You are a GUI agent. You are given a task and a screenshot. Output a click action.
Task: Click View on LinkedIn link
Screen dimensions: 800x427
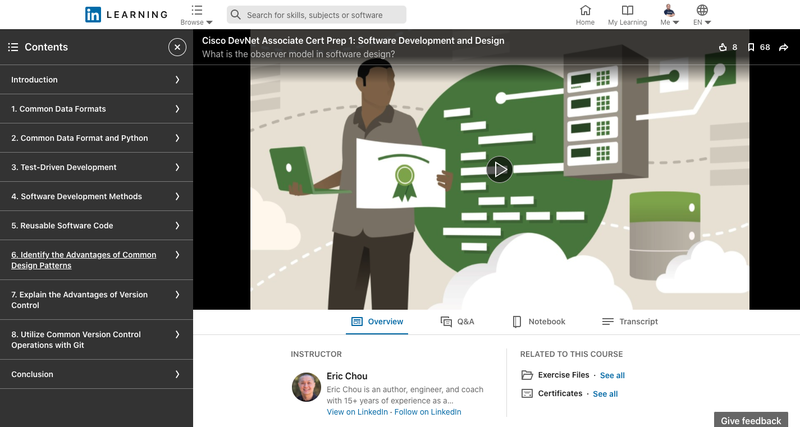(x=357, y=412)
